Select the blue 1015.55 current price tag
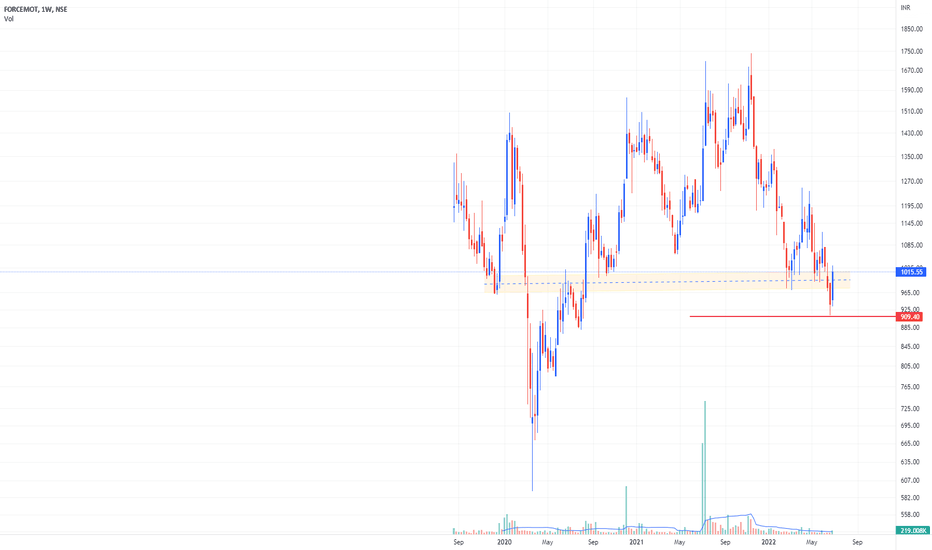Image resolution: width=932 pixels, height=550 pixels. pos(911,272)
